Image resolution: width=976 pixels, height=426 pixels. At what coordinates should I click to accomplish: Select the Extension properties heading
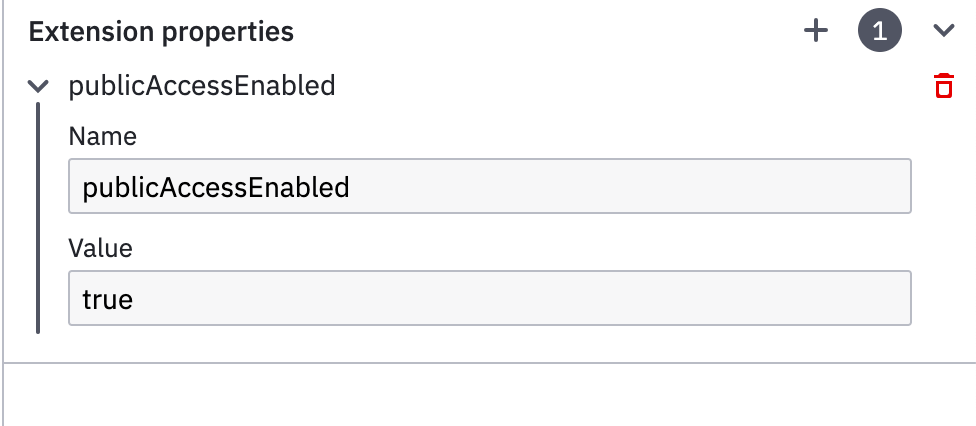coord(161,31)
